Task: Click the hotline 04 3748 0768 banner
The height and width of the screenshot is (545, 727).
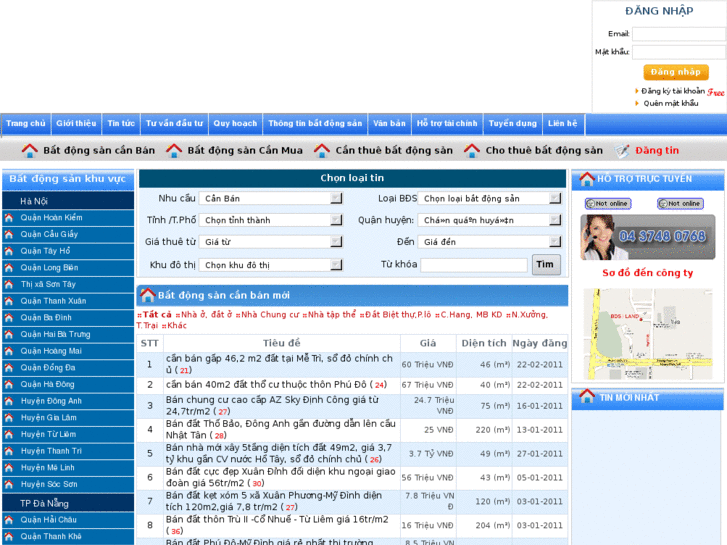Action: pos(648,237)
